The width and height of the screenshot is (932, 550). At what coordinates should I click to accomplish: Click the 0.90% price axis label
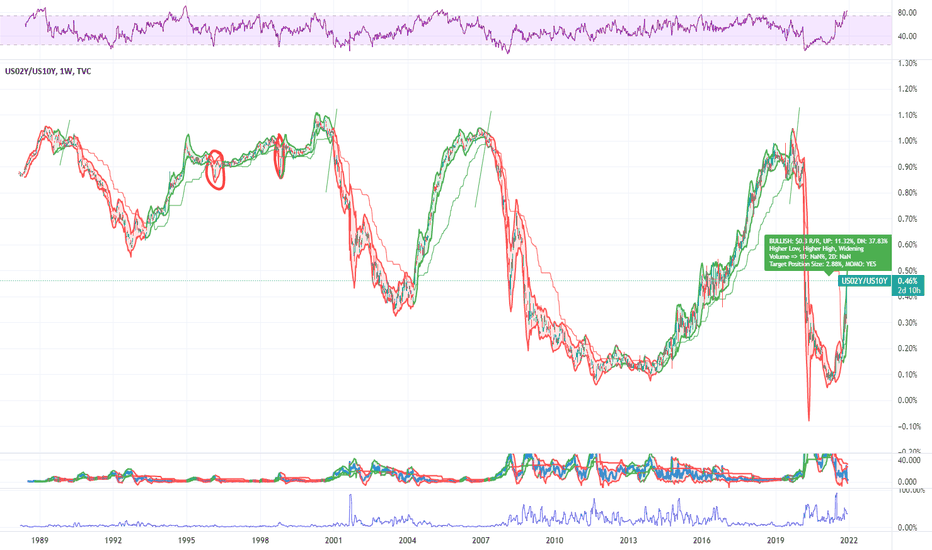(907, 167)
